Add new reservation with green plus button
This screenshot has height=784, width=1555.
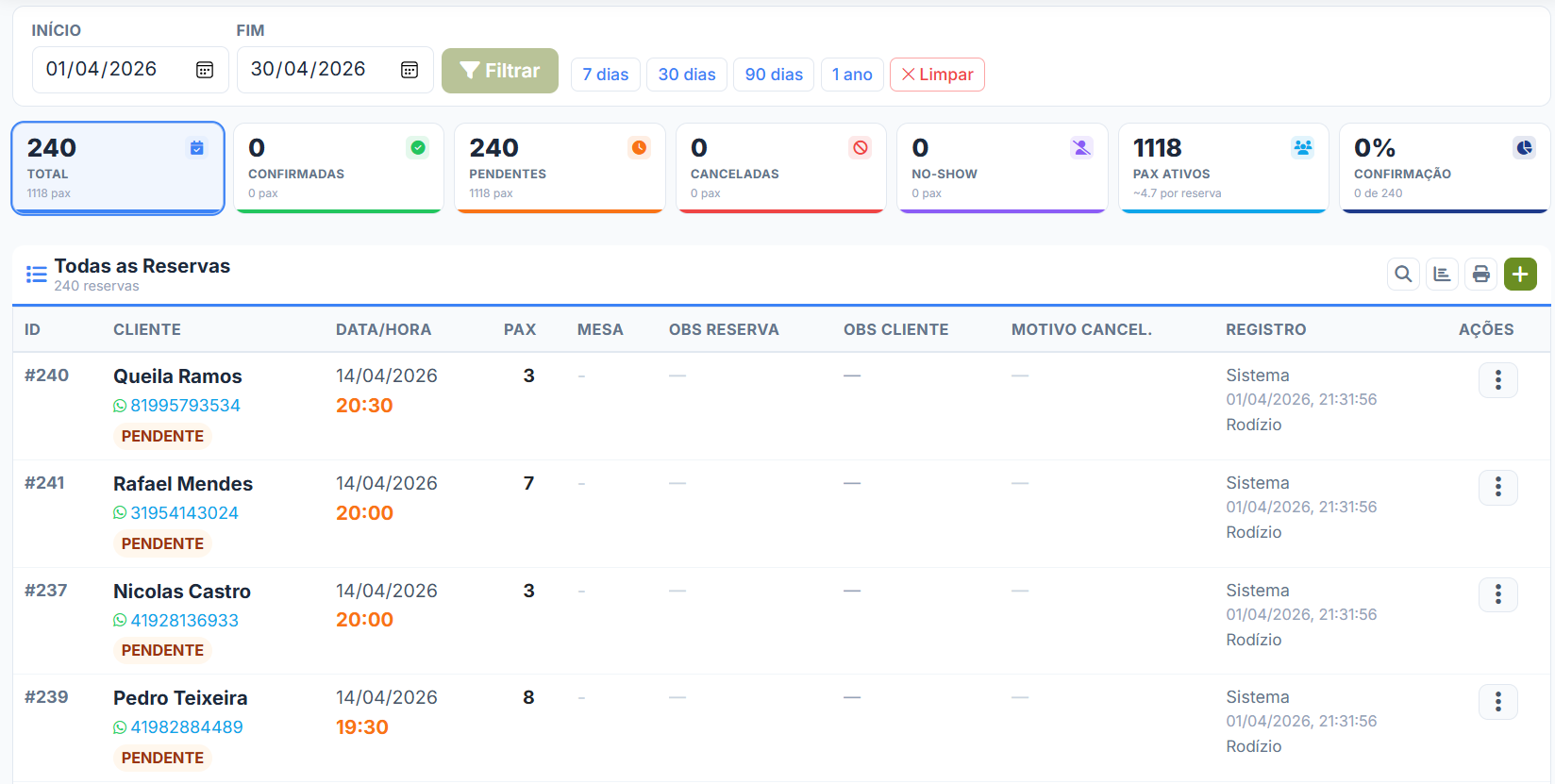(1519, 275)
